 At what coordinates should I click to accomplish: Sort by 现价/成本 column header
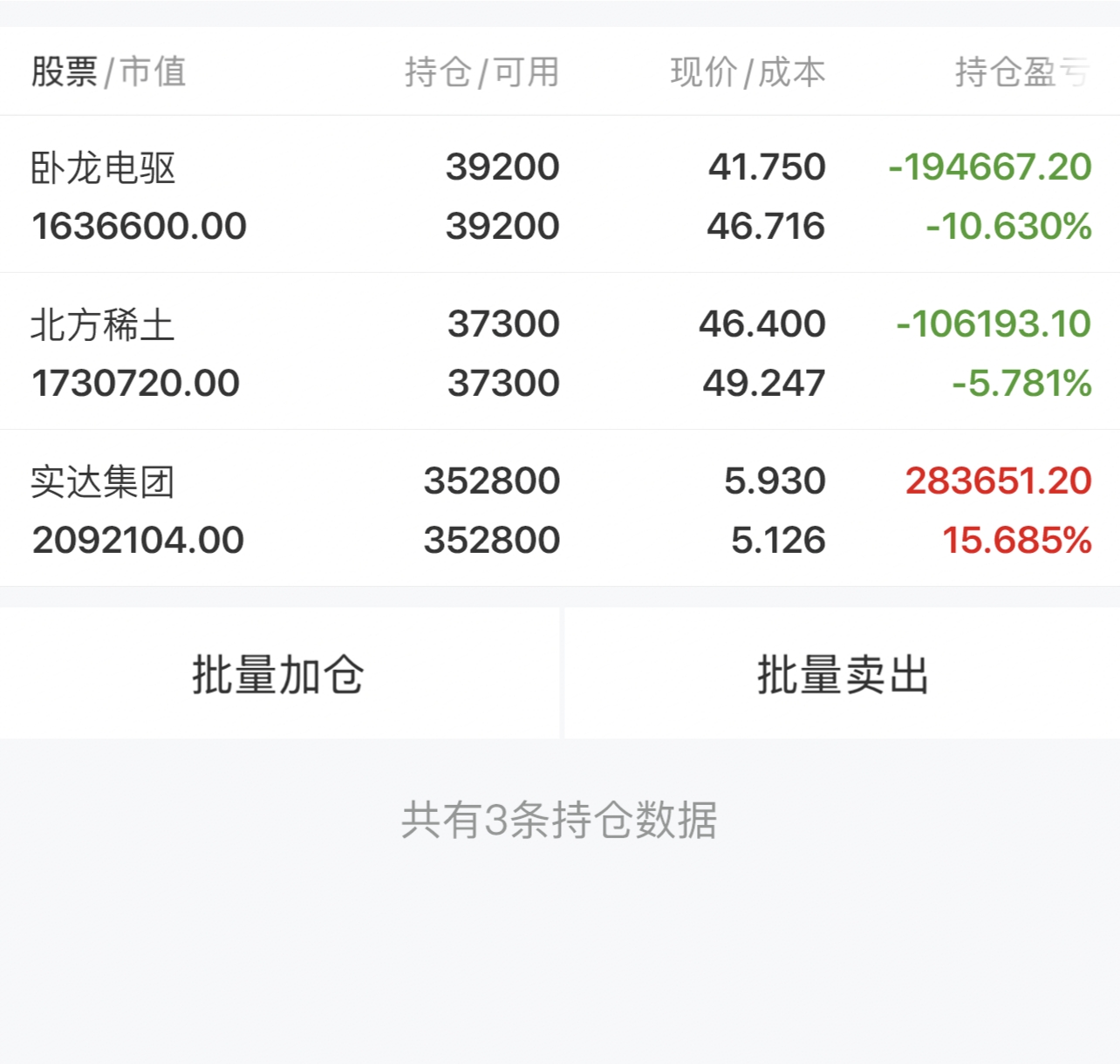point(747,72)
